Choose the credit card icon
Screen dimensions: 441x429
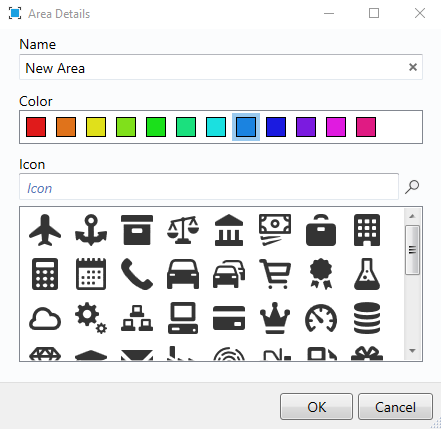(229, 318)
